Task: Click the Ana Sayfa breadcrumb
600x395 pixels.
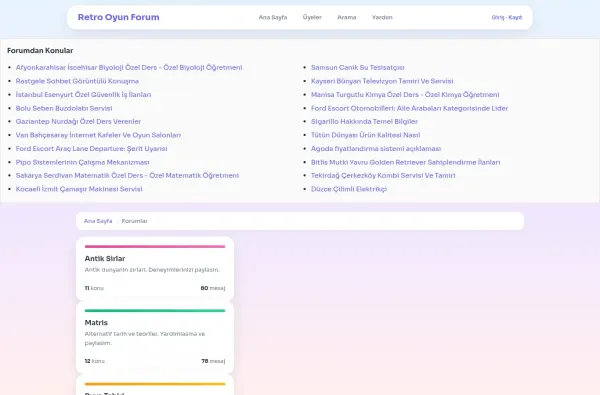Action: (98, 221)
